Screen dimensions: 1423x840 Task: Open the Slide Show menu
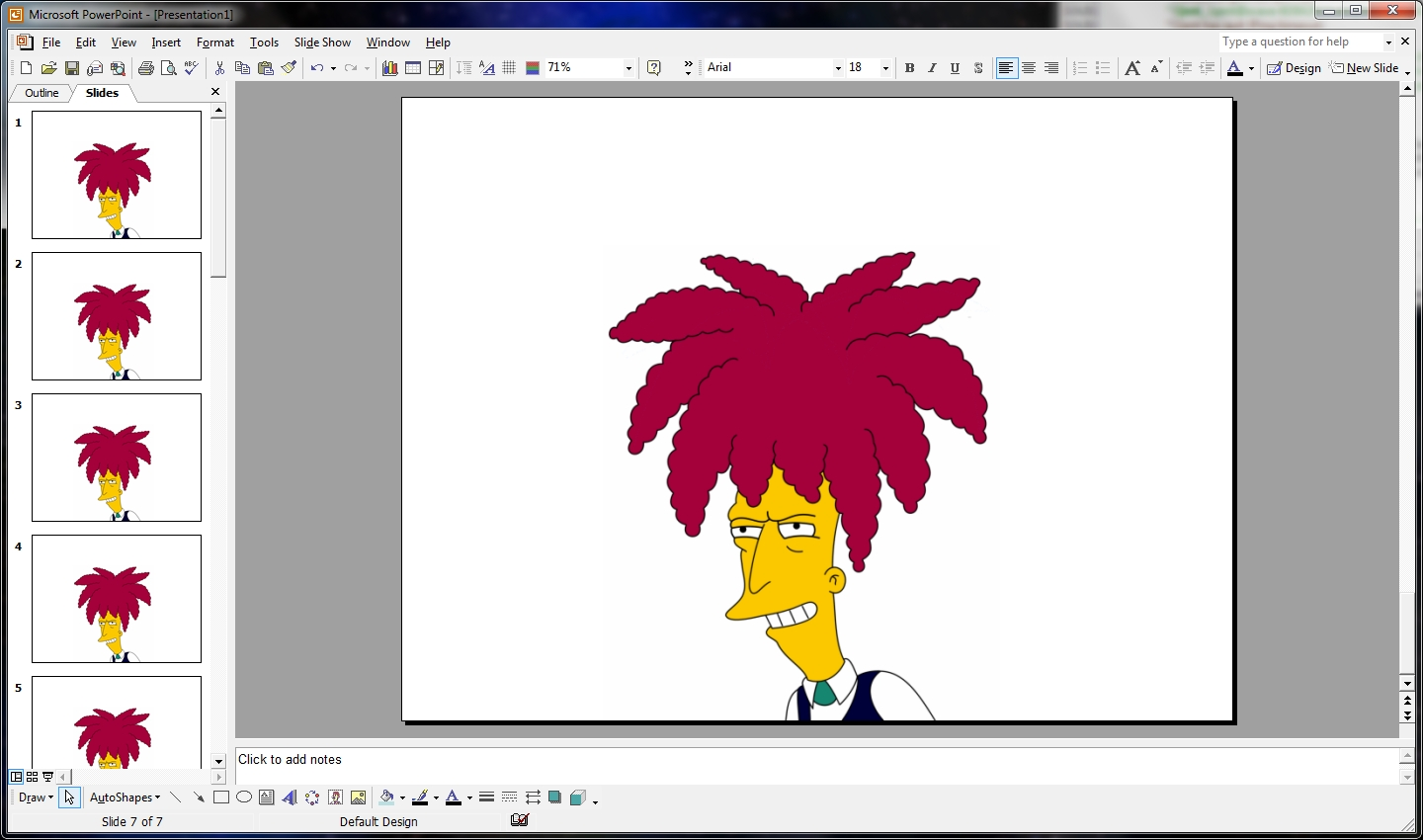322,42
